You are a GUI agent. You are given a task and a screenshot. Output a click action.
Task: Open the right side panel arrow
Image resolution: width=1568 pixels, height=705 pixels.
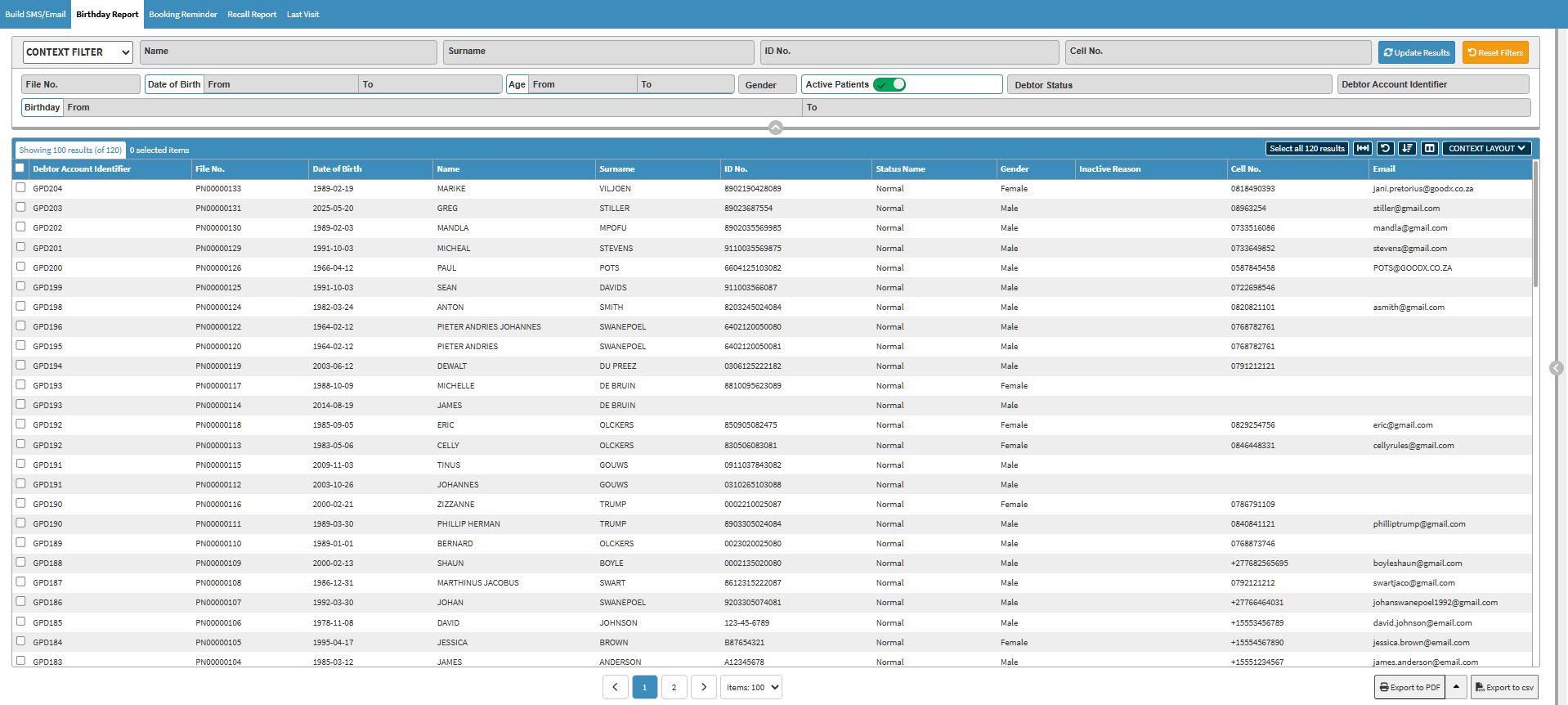tap(1557, 368)
